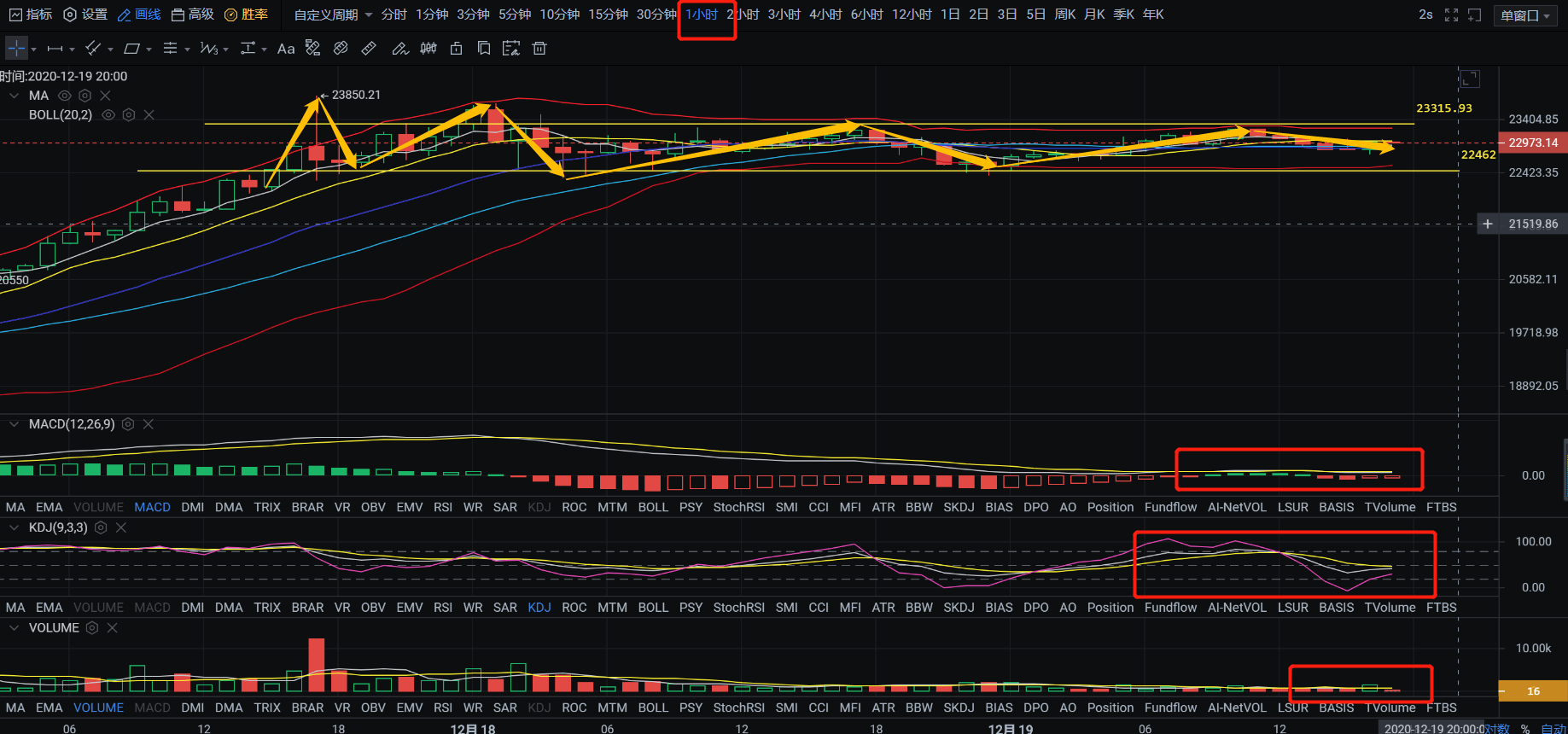Enter fullscreen with the expand arrows icon
Viewport: 1568px width, 734px height.
pos(1451,15)
